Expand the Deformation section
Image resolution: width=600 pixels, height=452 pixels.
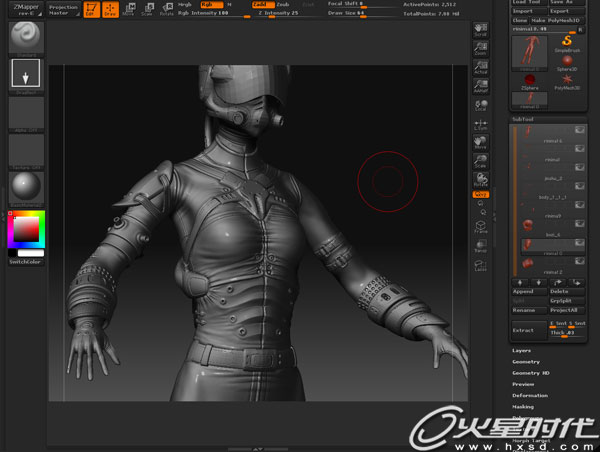click(530, 395)
